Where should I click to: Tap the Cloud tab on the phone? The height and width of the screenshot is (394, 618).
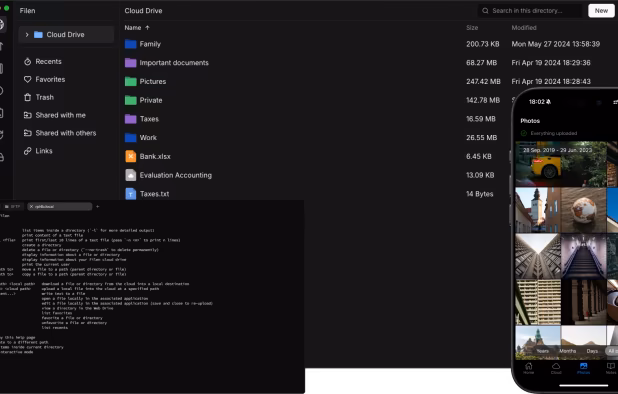click(556, 368)
